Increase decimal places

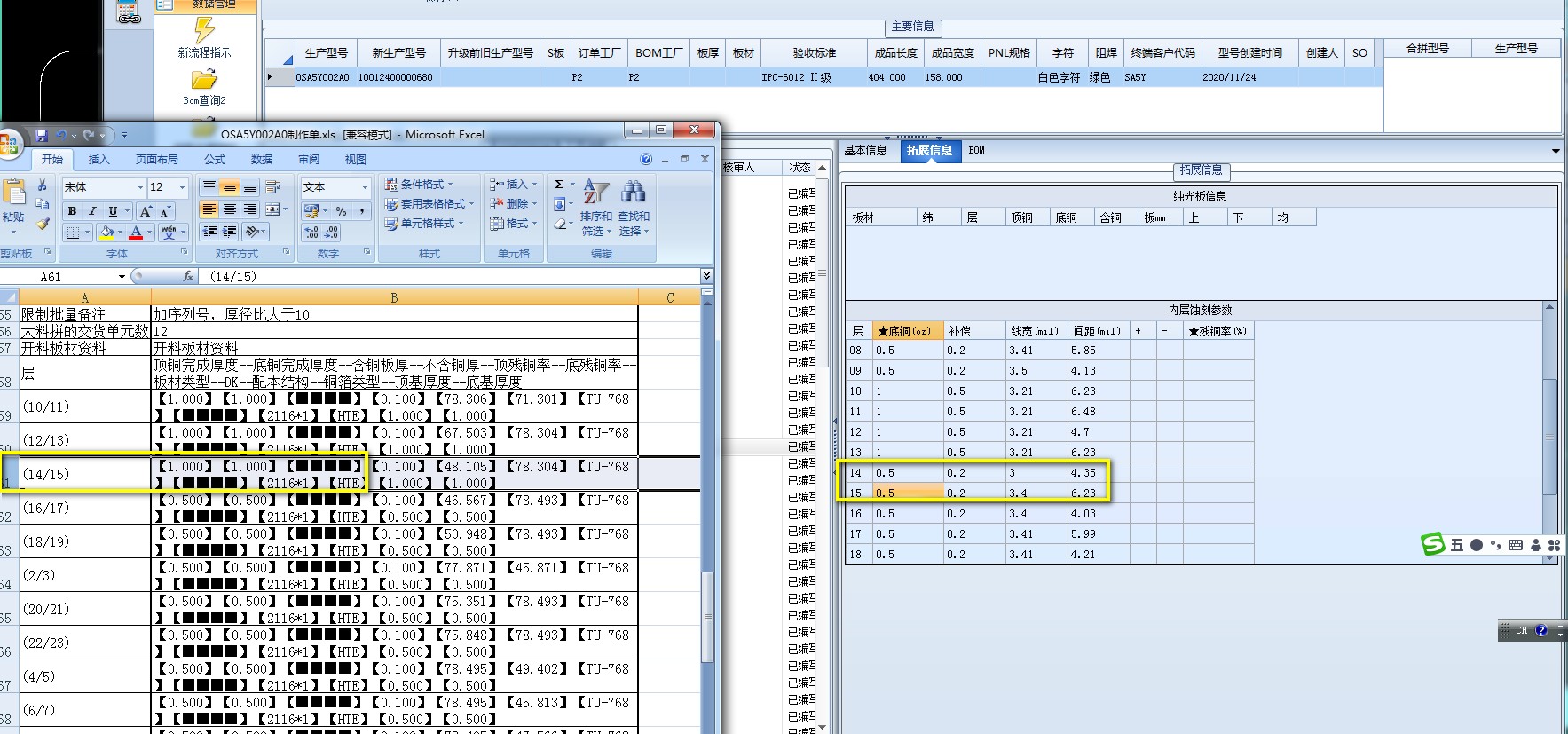click(x=311, y=233)
